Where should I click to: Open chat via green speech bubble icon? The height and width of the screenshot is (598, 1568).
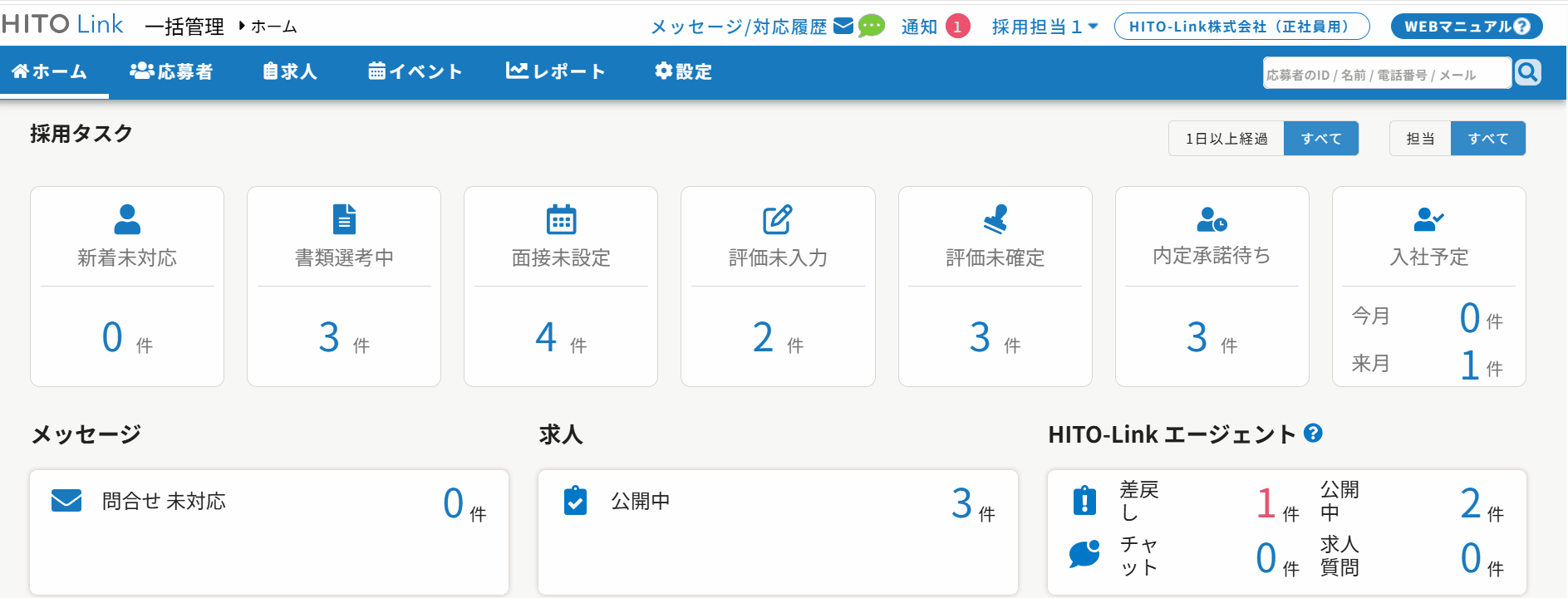click(x=871, y=27)
